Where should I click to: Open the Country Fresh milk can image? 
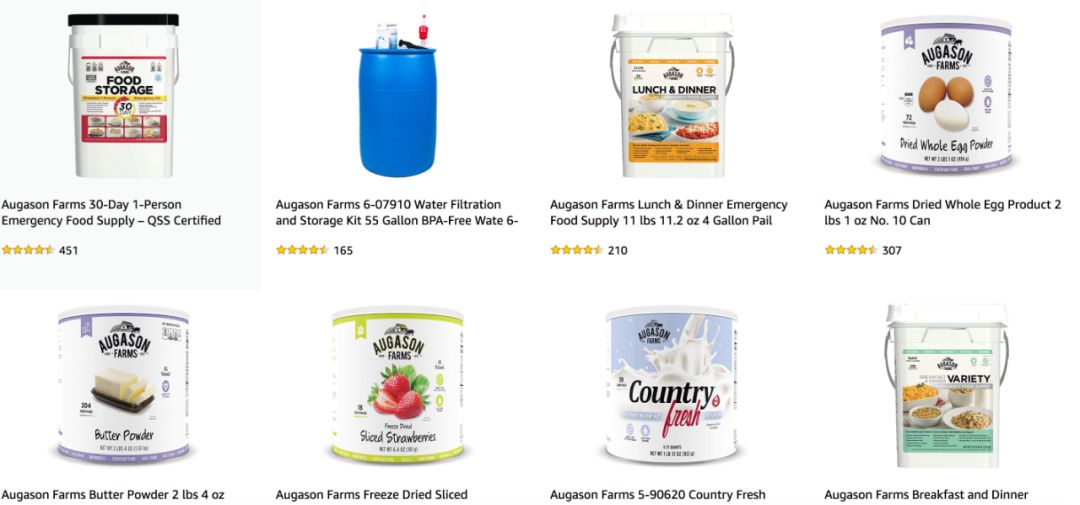pyautogui.click(x=672, y=386)
